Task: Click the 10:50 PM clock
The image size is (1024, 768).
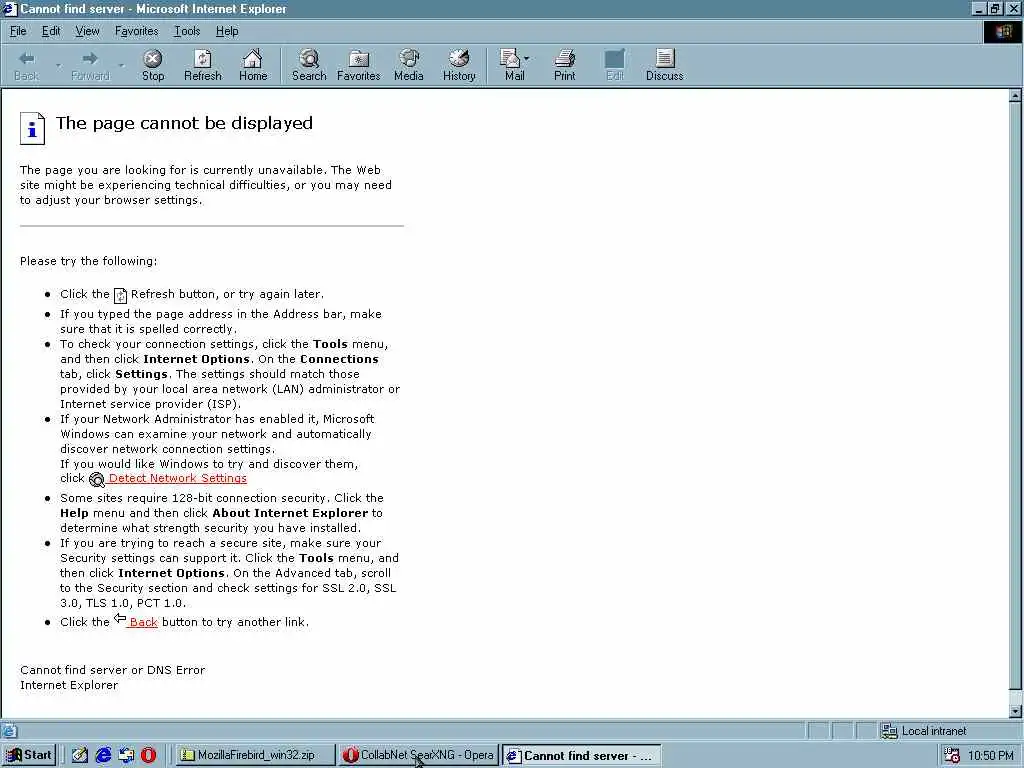Action: point(991,756)
